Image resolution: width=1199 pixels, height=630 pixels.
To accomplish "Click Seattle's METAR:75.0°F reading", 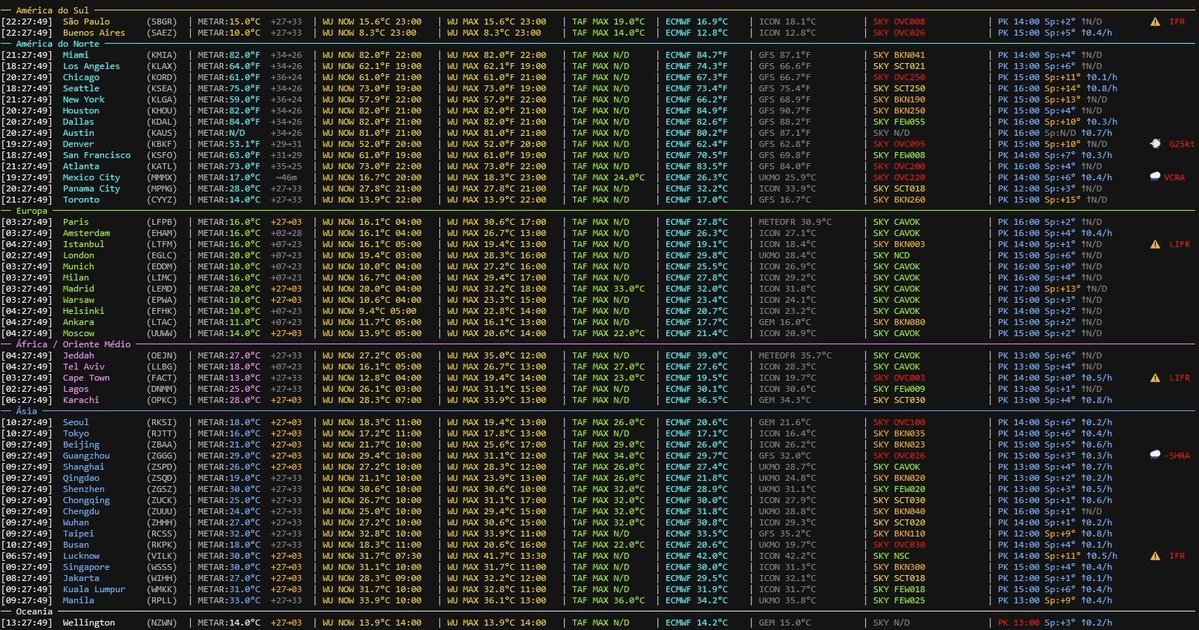I will 229,89.
